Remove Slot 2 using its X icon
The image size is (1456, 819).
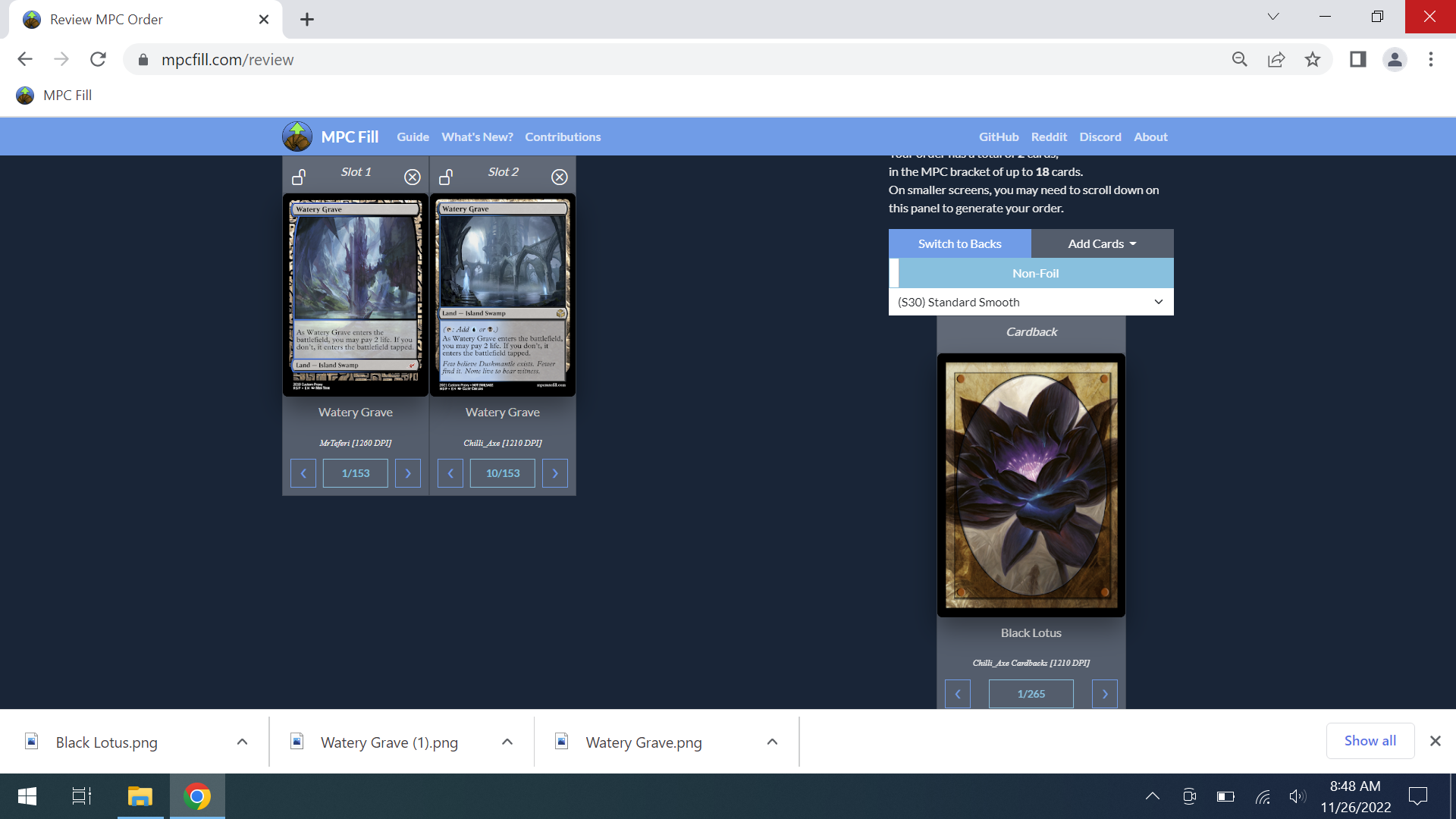coord(560,177)
